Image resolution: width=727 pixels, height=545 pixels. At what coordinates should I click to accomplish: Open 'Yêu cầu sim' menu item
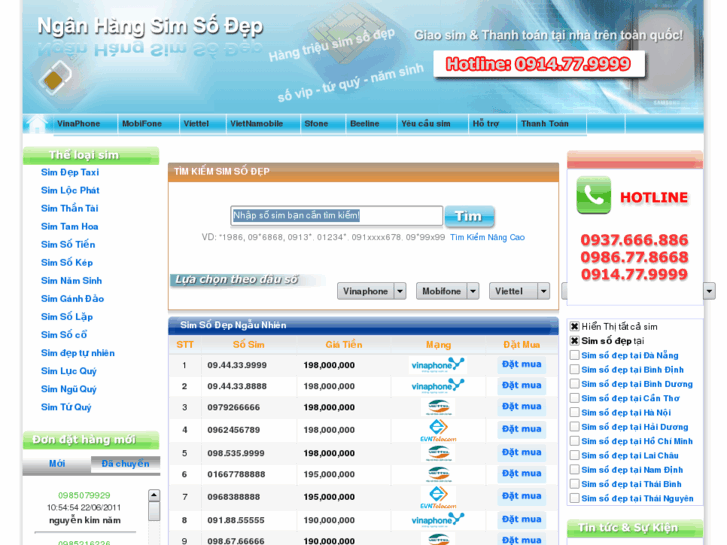tap(426, 124)
